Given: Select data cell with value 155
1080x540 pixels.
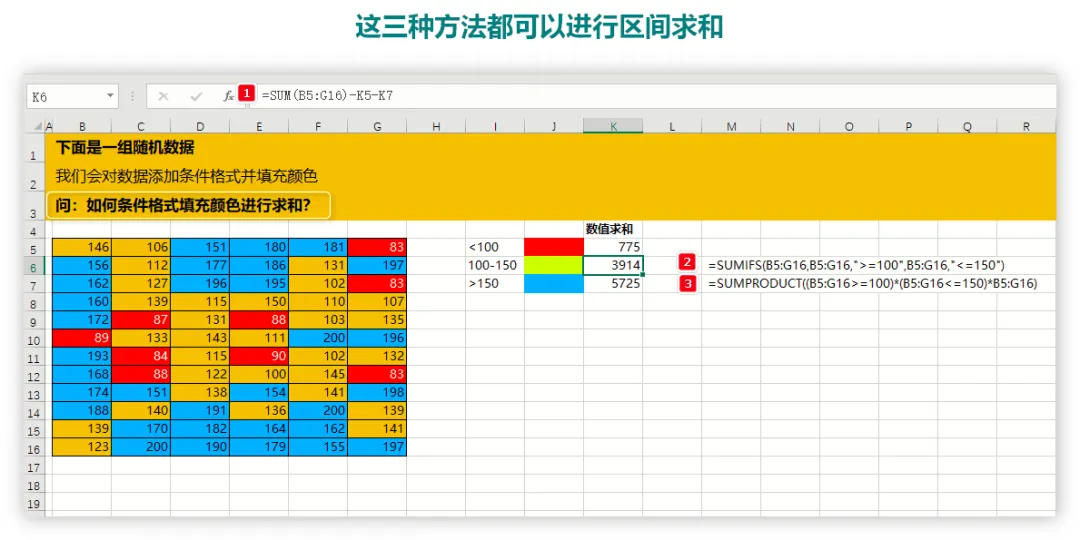Looking at the screenshot, I should pos(318,446).
